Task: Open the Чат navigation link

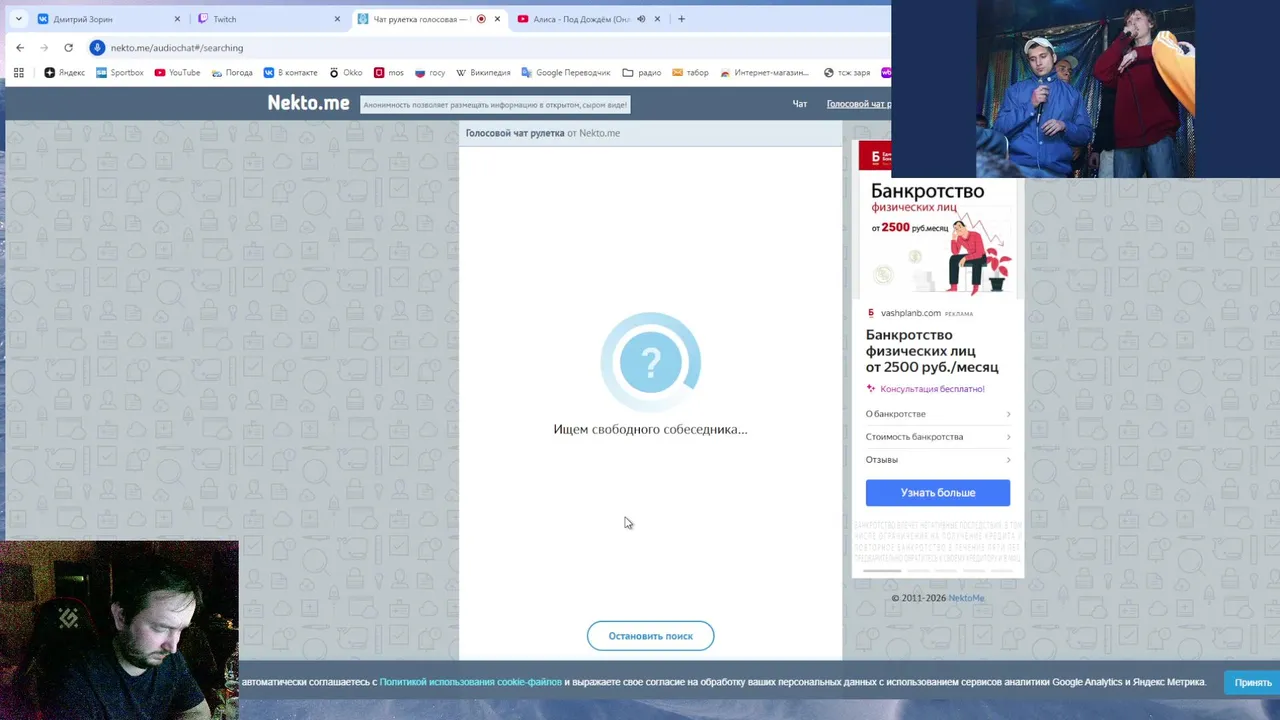Action: coord(800,104)
